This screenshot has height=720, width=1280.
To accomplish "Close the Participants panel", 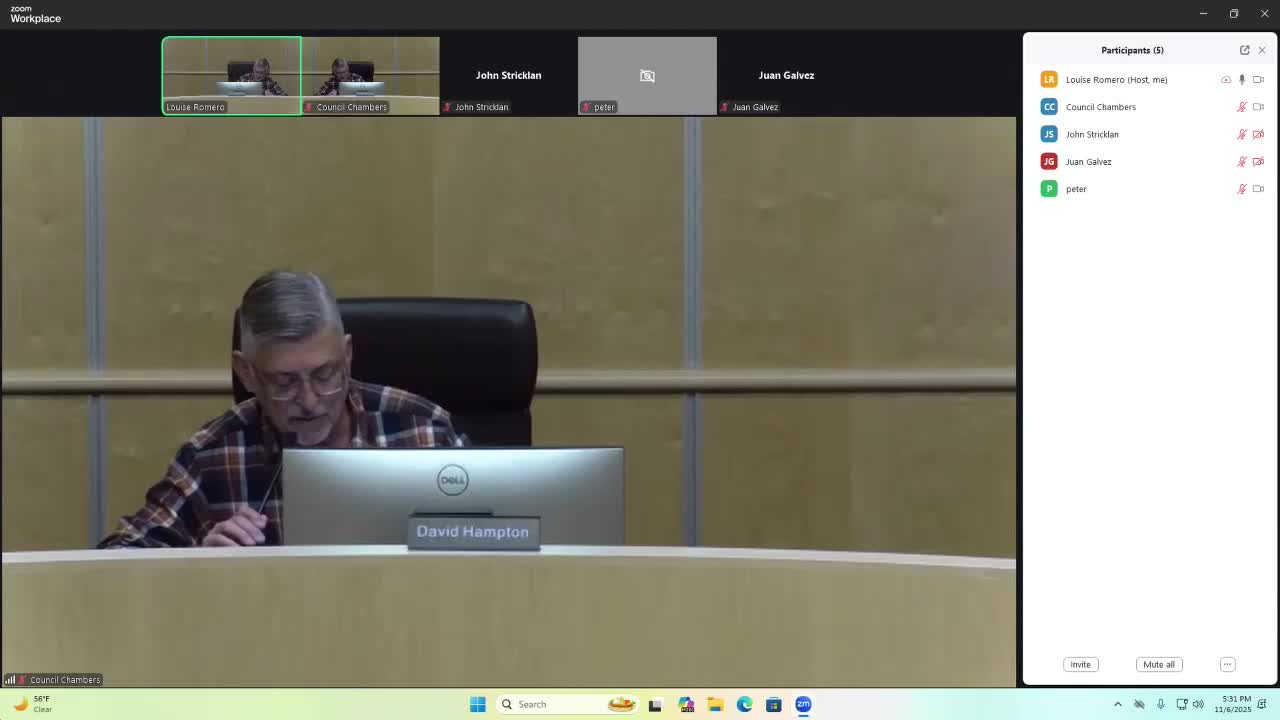I will (x=1262, y=50).
